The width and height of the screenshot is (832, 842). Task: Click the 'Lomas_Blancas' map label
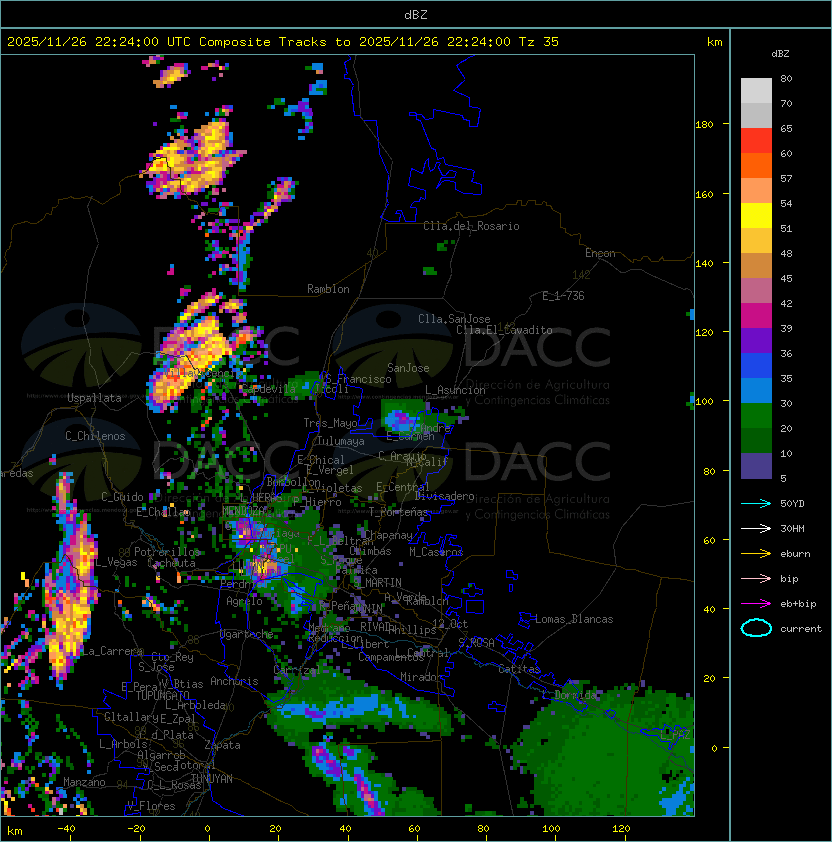(x=574, y=619)
